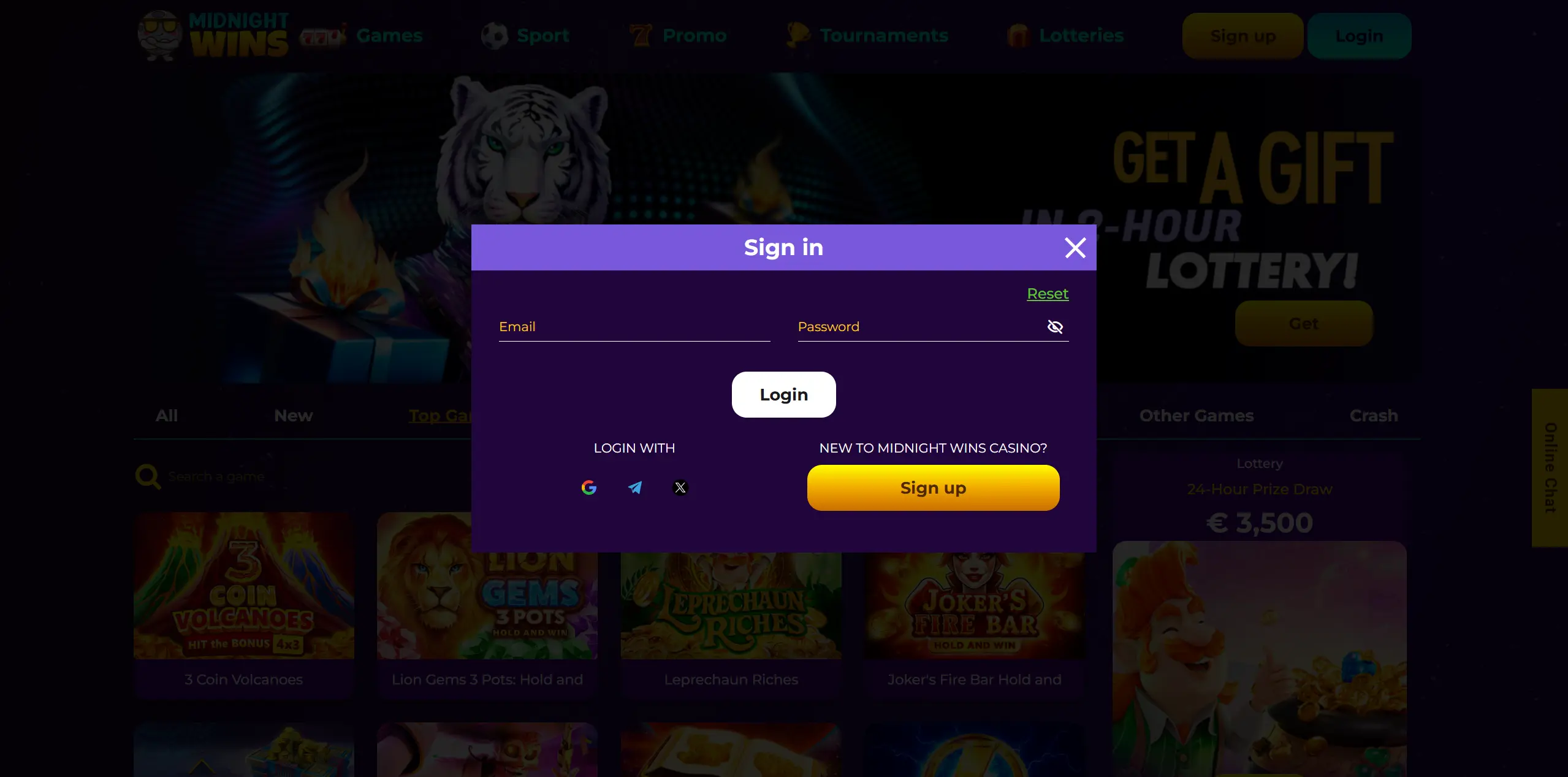The height and width of the screenshot is (777, 1568).
Task: Close the Sign in dialog
Action: click(1075, 248)
